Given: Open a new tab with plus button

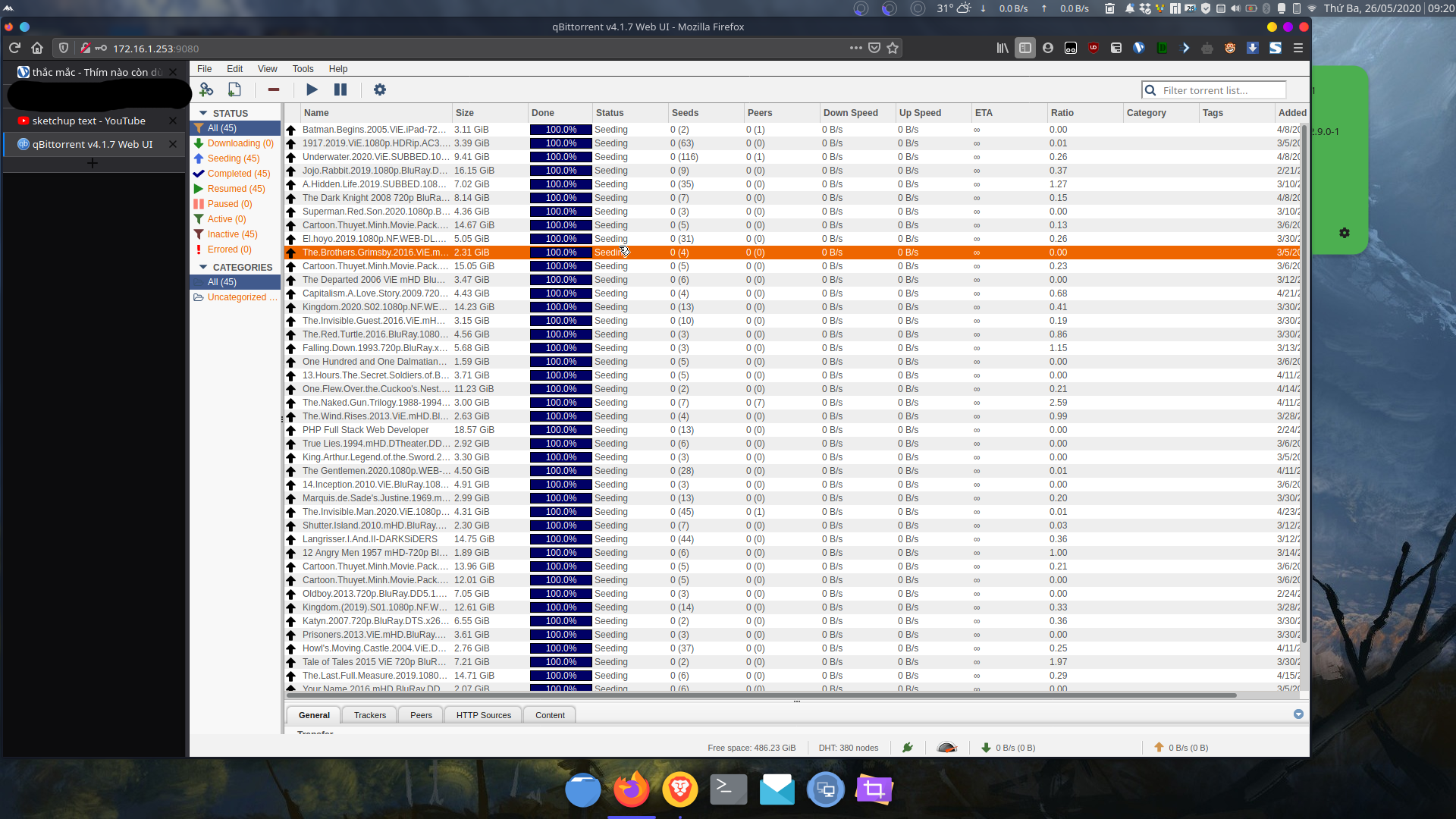Looking at the screenshot, I should [93, 163].
